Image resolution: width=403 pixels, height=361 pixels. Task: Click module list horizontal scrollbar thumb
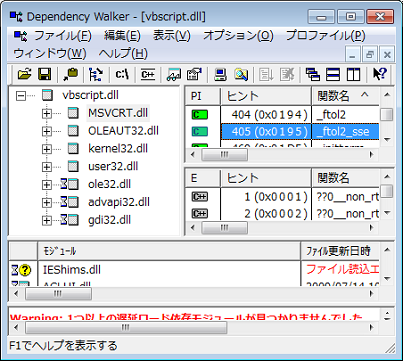pos(58,294)
